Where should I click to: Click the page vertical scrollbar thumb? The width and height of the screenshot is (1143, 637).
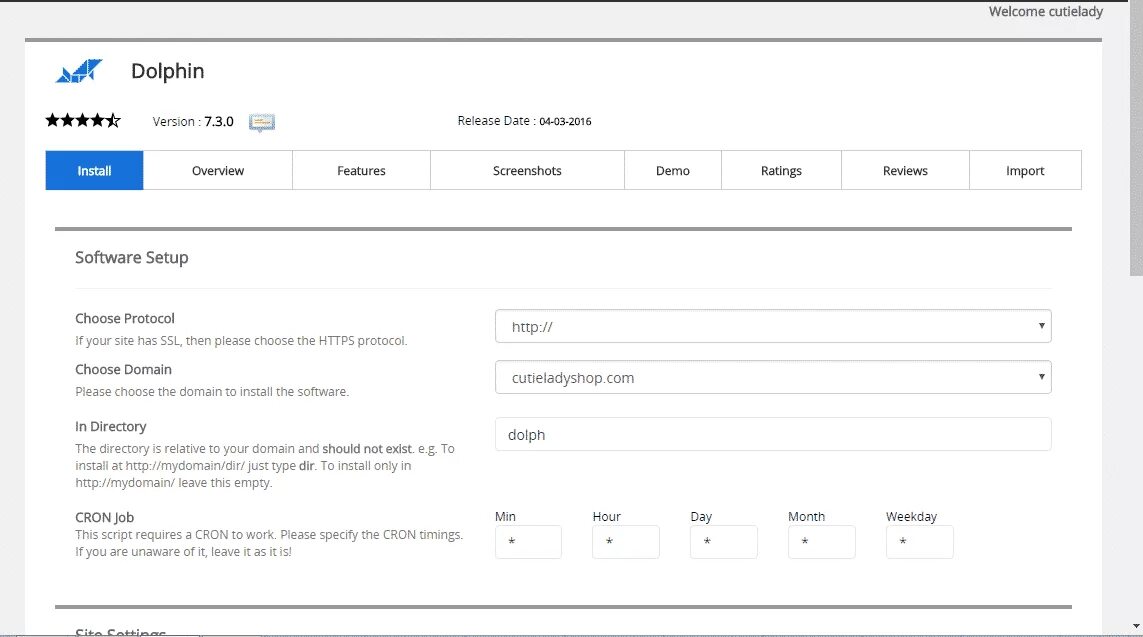pos(1136,138)
